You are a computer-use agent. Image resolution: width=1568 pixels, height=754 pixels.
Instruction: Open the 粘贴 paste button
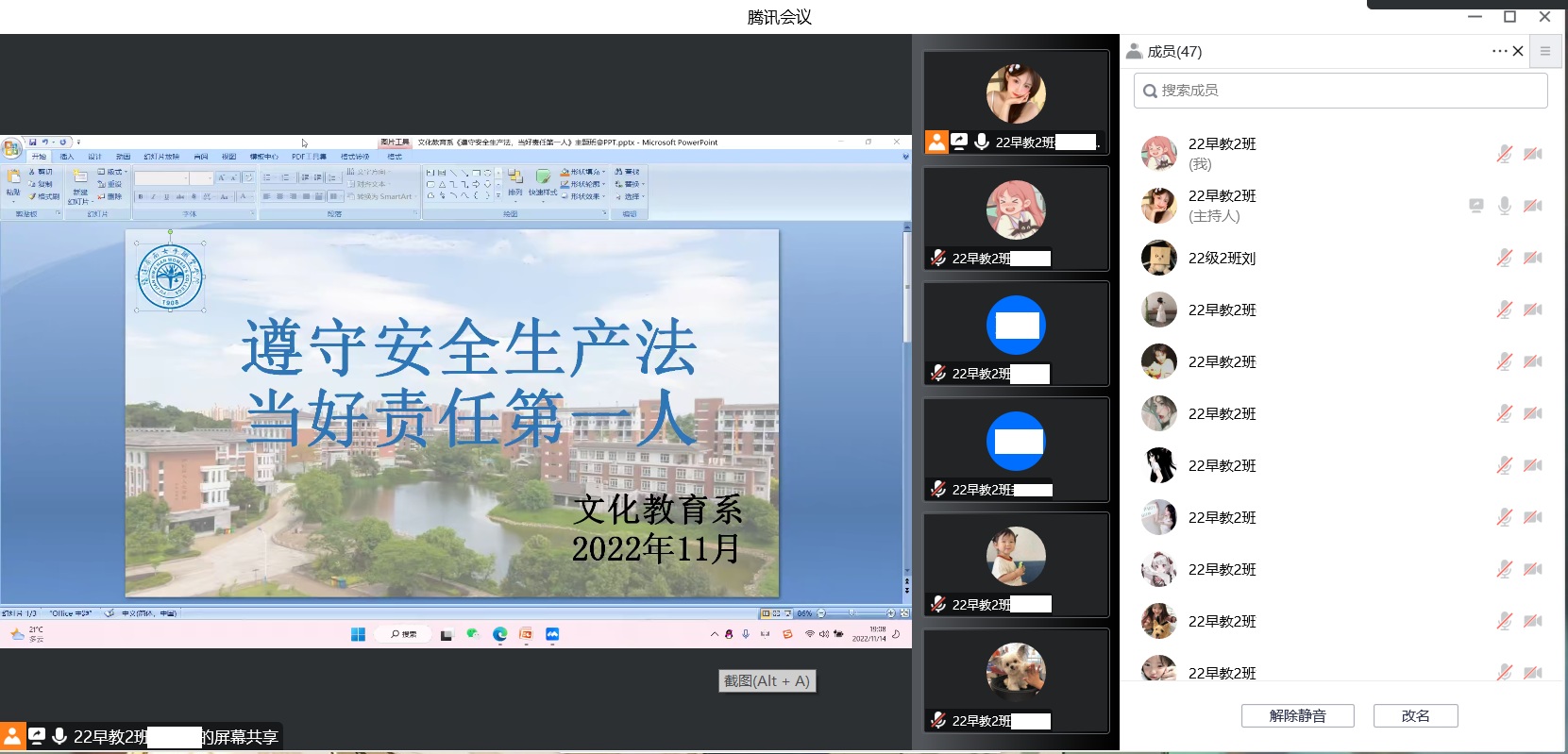(x=13, y=187)
